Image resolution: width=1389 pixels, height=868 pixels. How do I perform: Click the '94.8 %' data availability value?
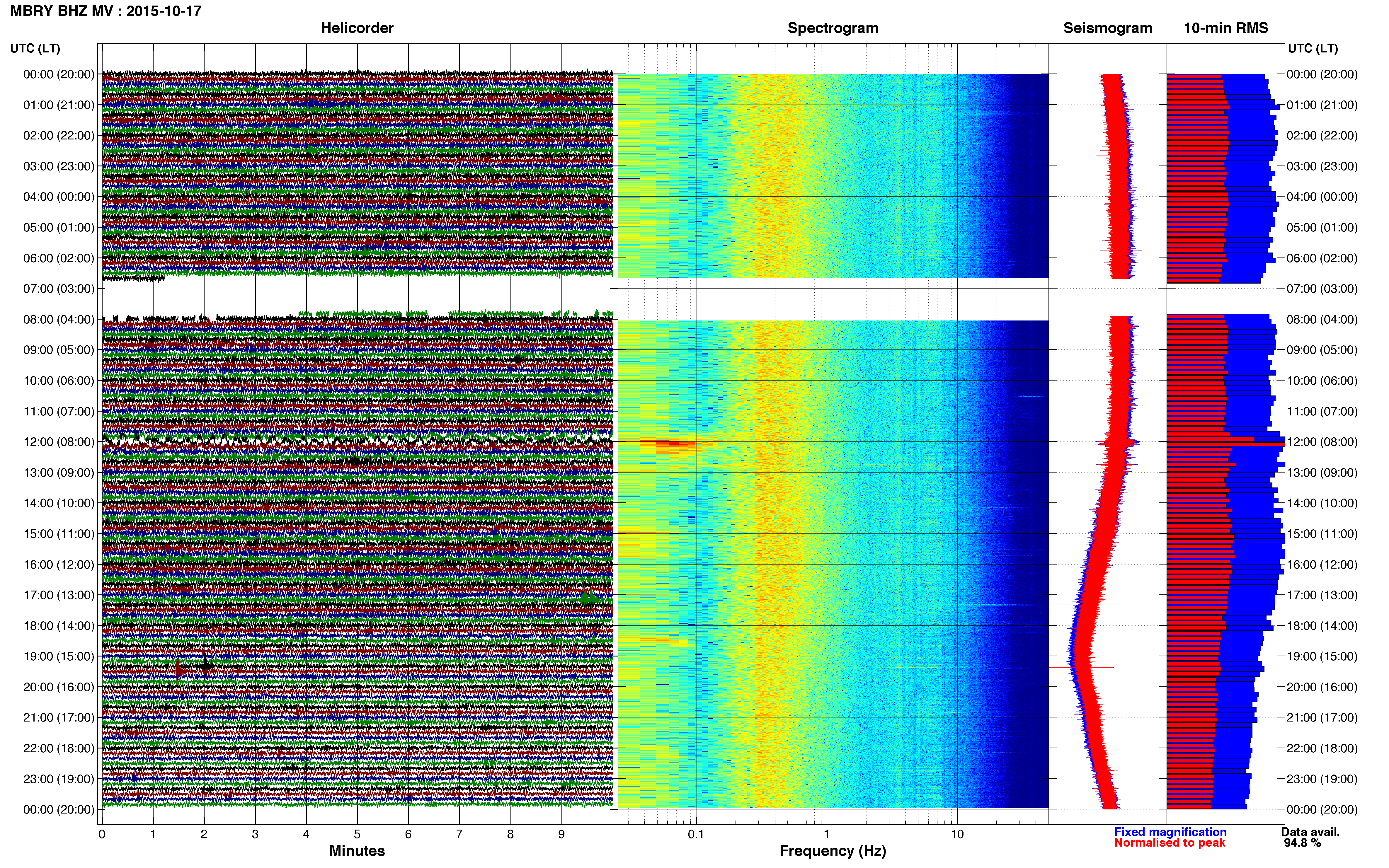(1302, 843)
